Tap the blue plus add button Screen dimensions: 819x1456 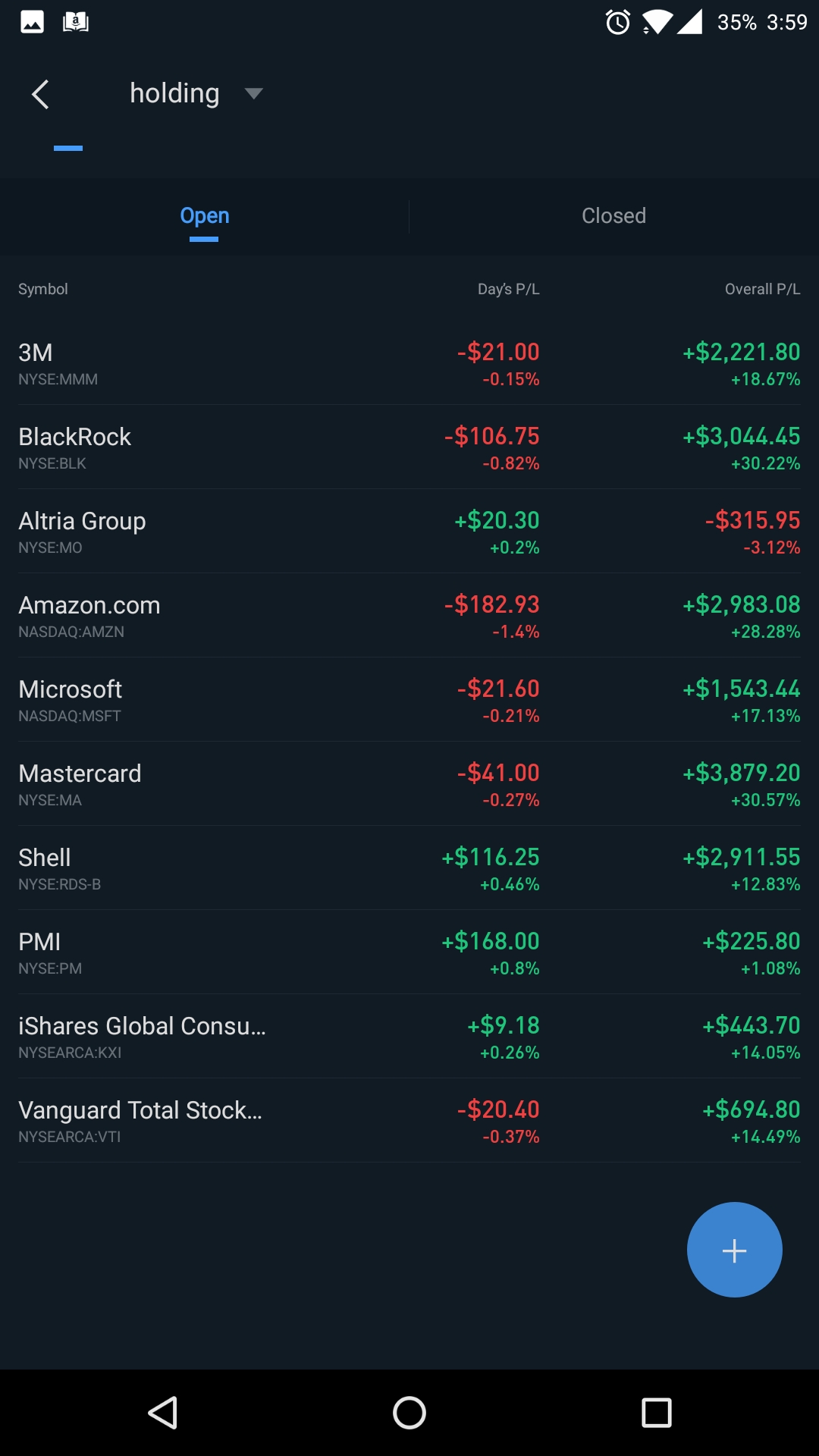(734, 1250)
